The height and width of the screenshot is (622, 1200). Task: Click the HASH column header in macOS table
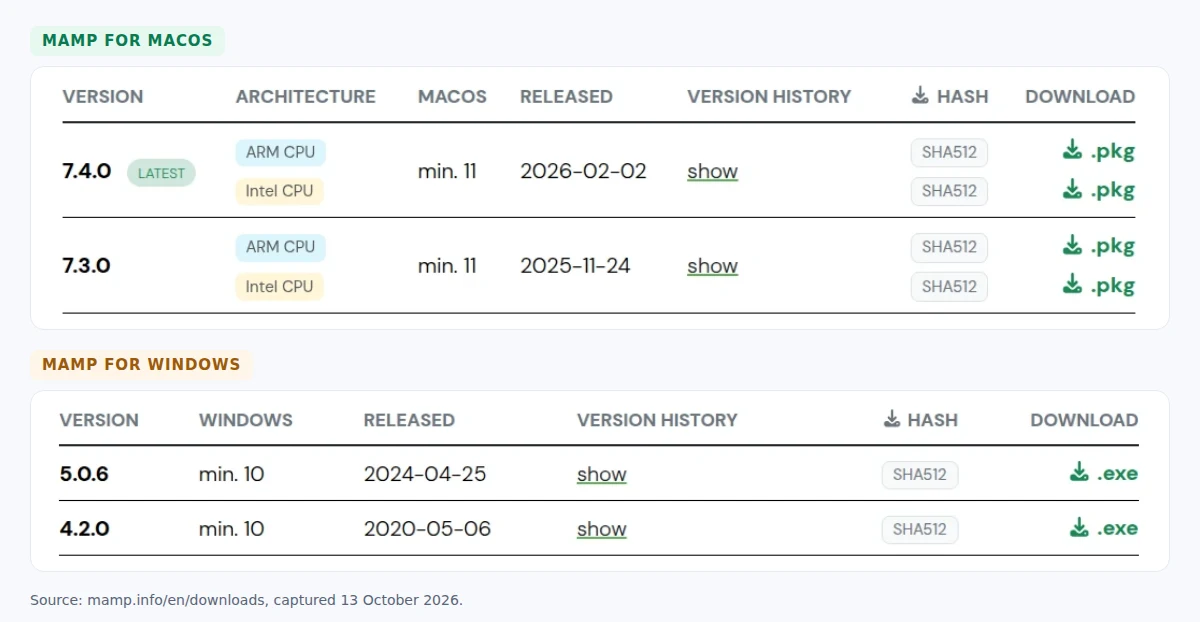(x=950, y=97)
